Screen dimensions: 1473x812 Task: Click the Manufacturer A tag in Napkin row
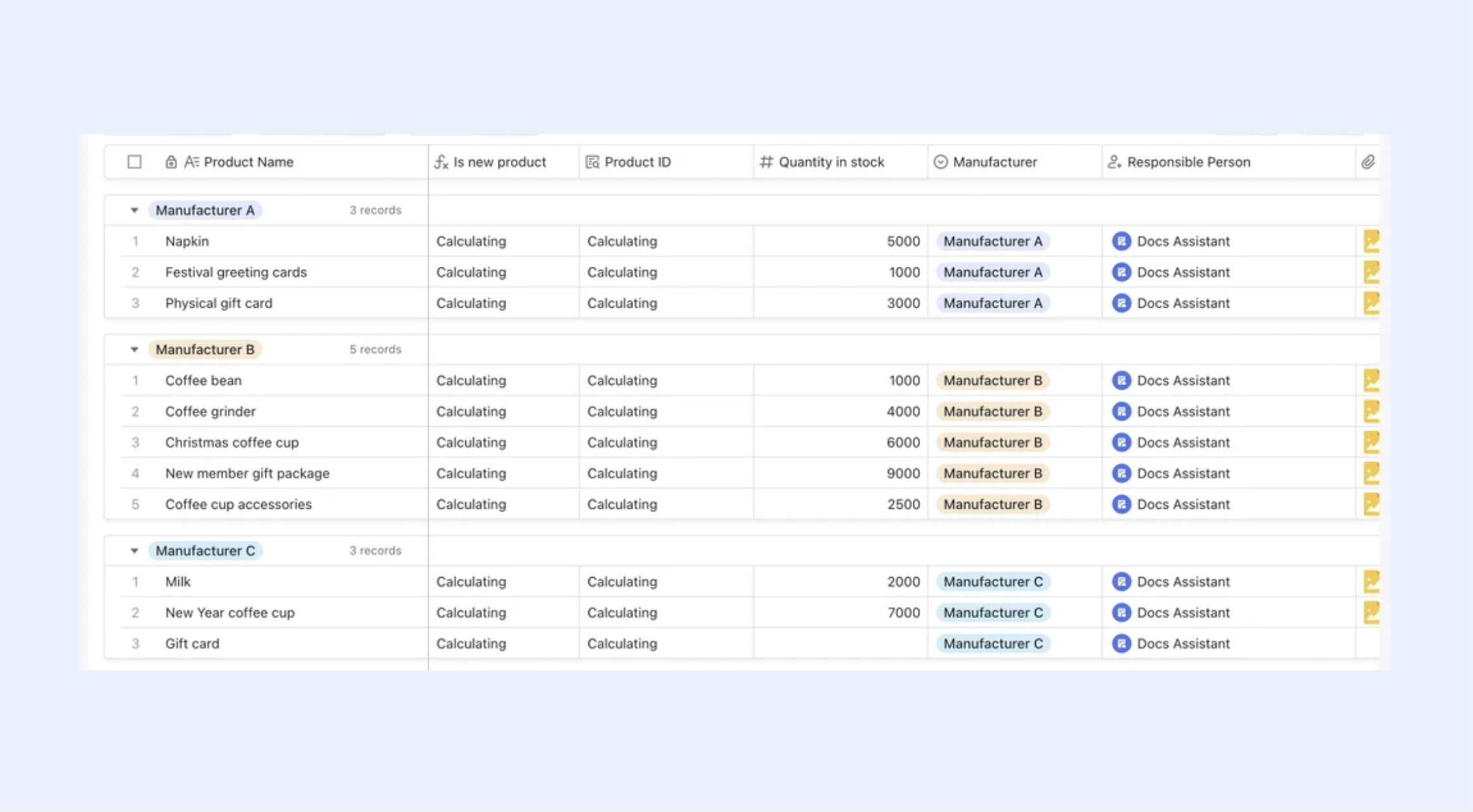pyautogui.click(x=993, y=241)
